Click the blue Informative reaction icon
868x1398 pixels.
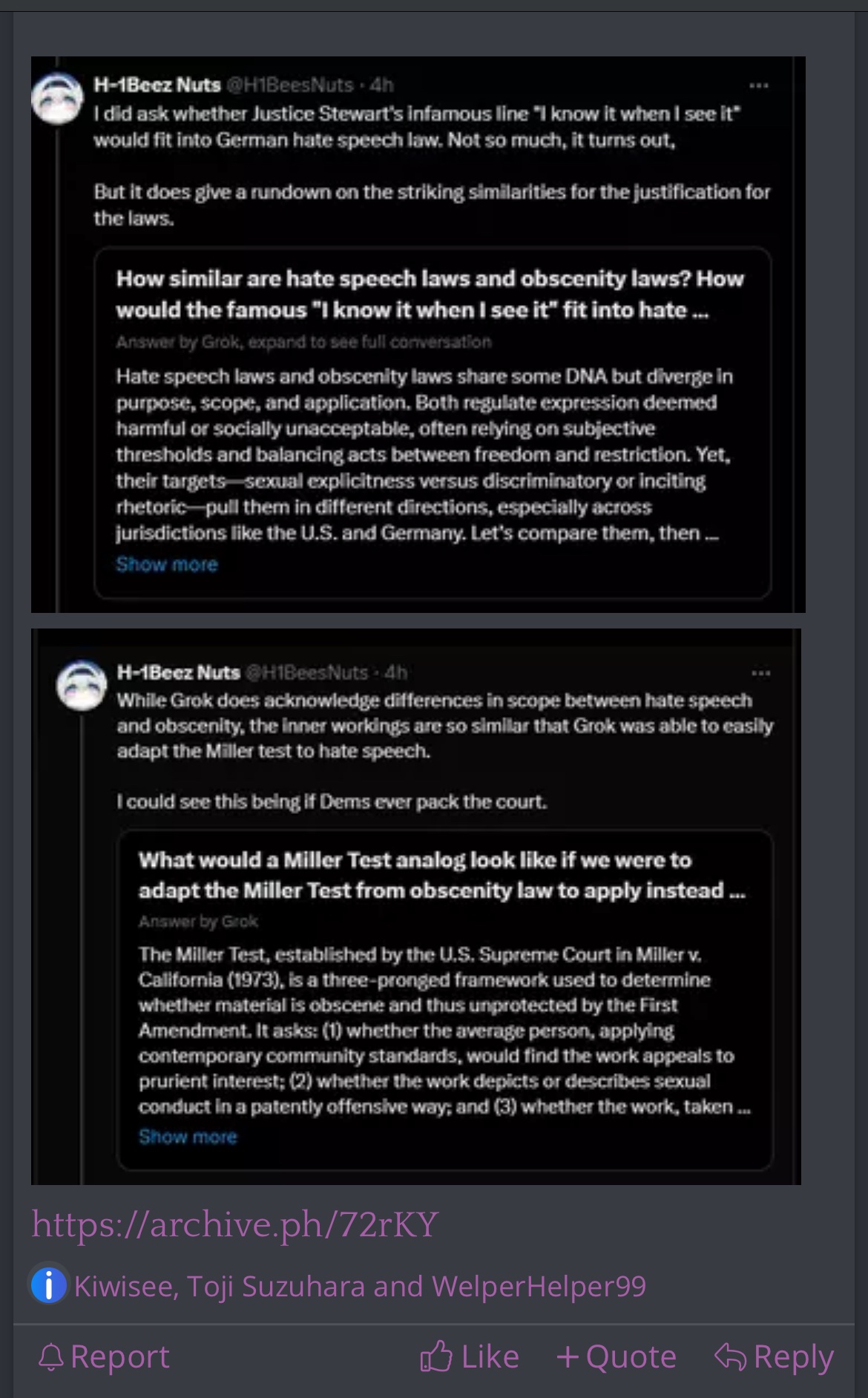click(49, 1286)
